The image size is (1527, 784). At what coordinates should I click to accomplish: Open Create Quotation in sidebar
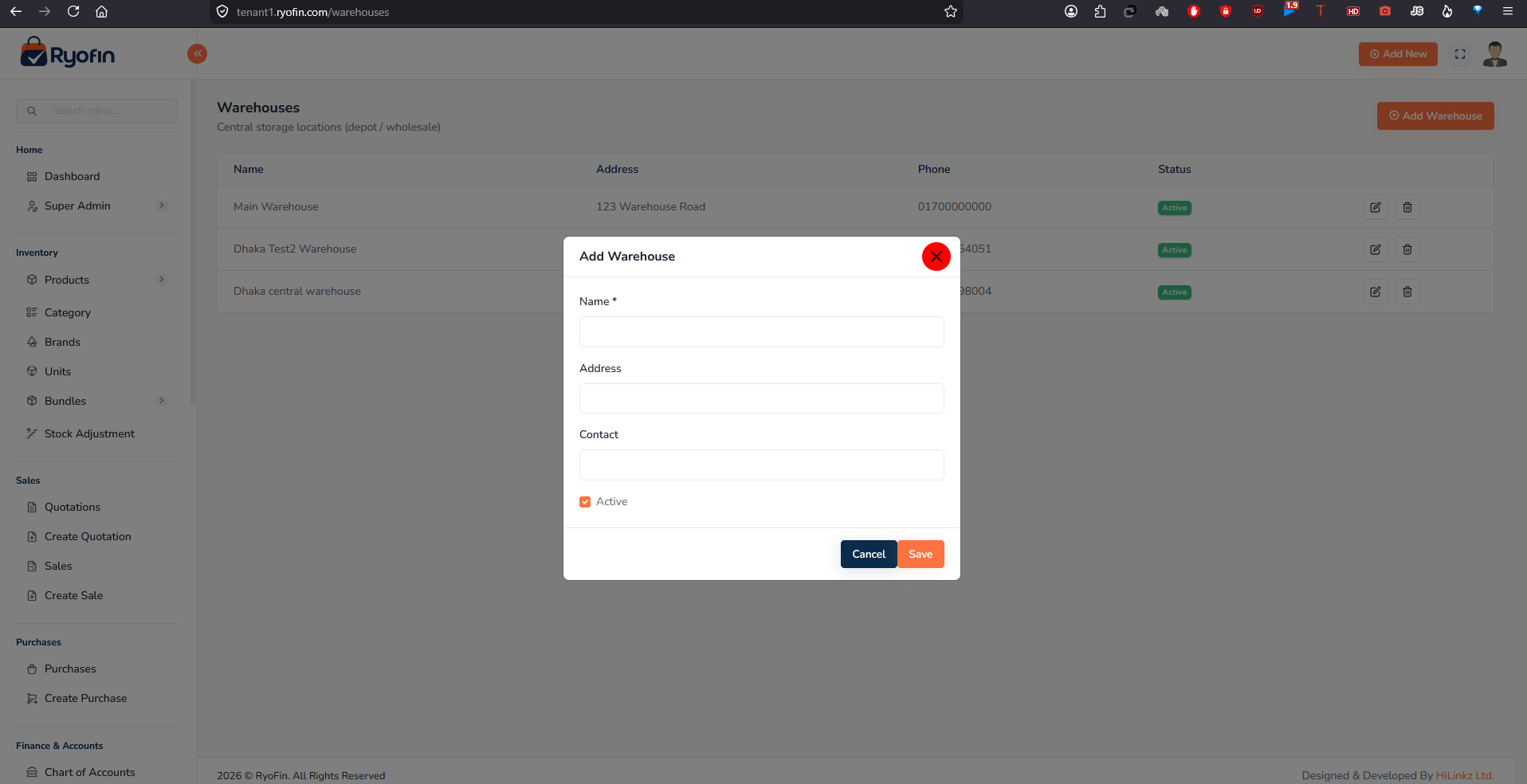88,536
